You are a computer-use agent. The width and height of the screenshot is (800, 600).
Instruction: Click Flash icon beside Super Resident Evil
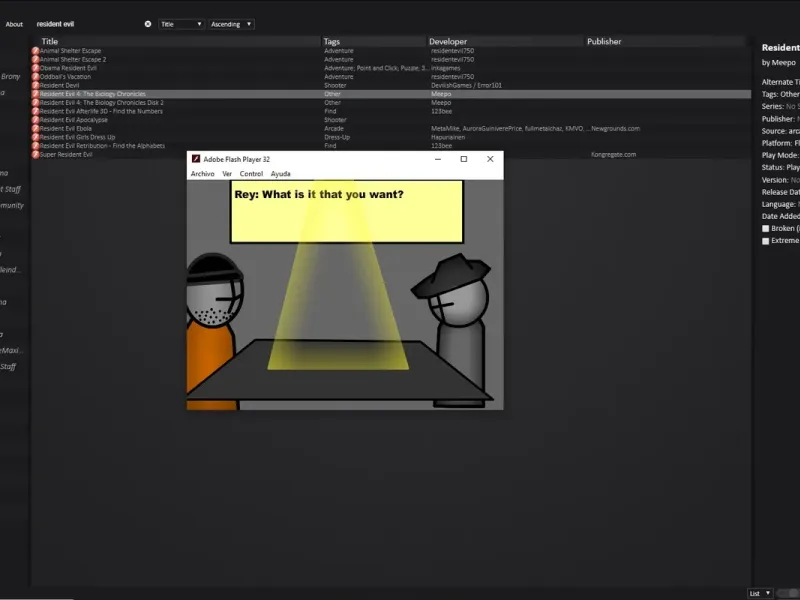point(35,155)
